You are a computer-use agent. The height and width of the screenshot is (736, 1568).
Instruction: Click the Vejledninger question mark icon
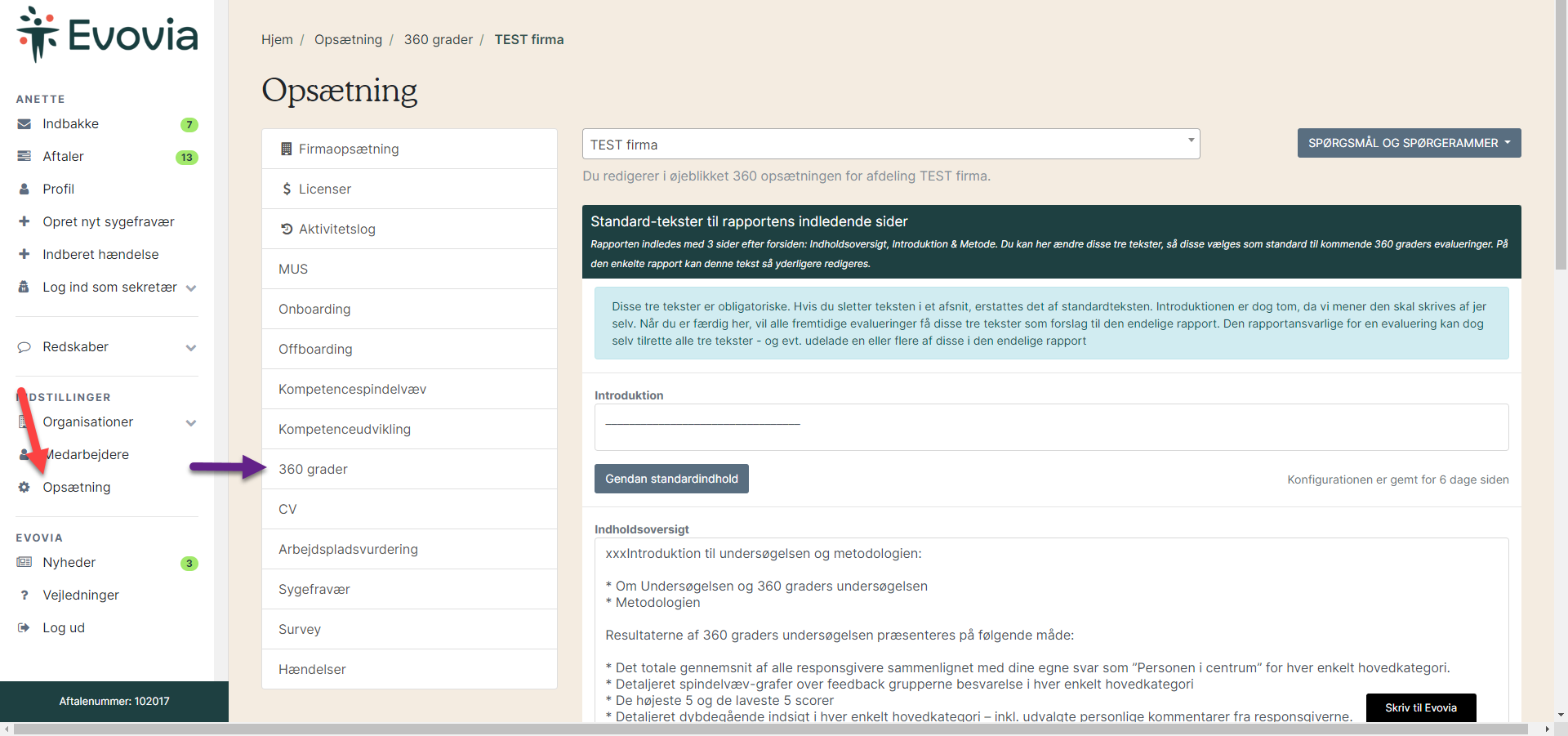tap(24, 595)
